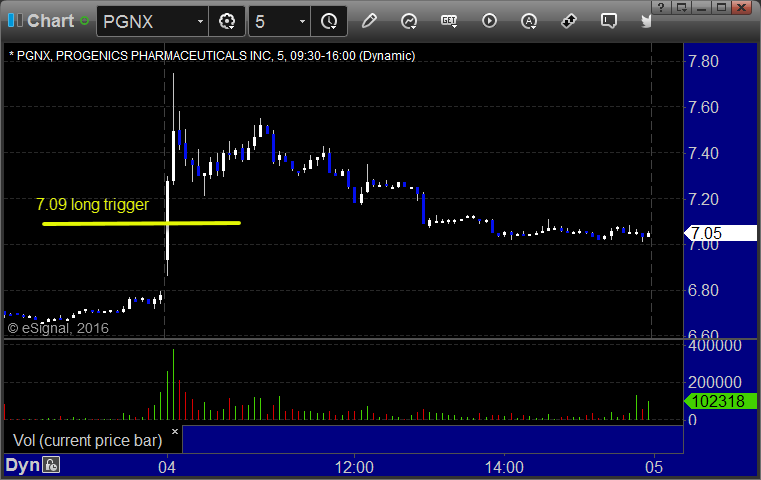Click the green status circle indicator
The width and height of the screenshot is (761, 480).
pos(84,21)
